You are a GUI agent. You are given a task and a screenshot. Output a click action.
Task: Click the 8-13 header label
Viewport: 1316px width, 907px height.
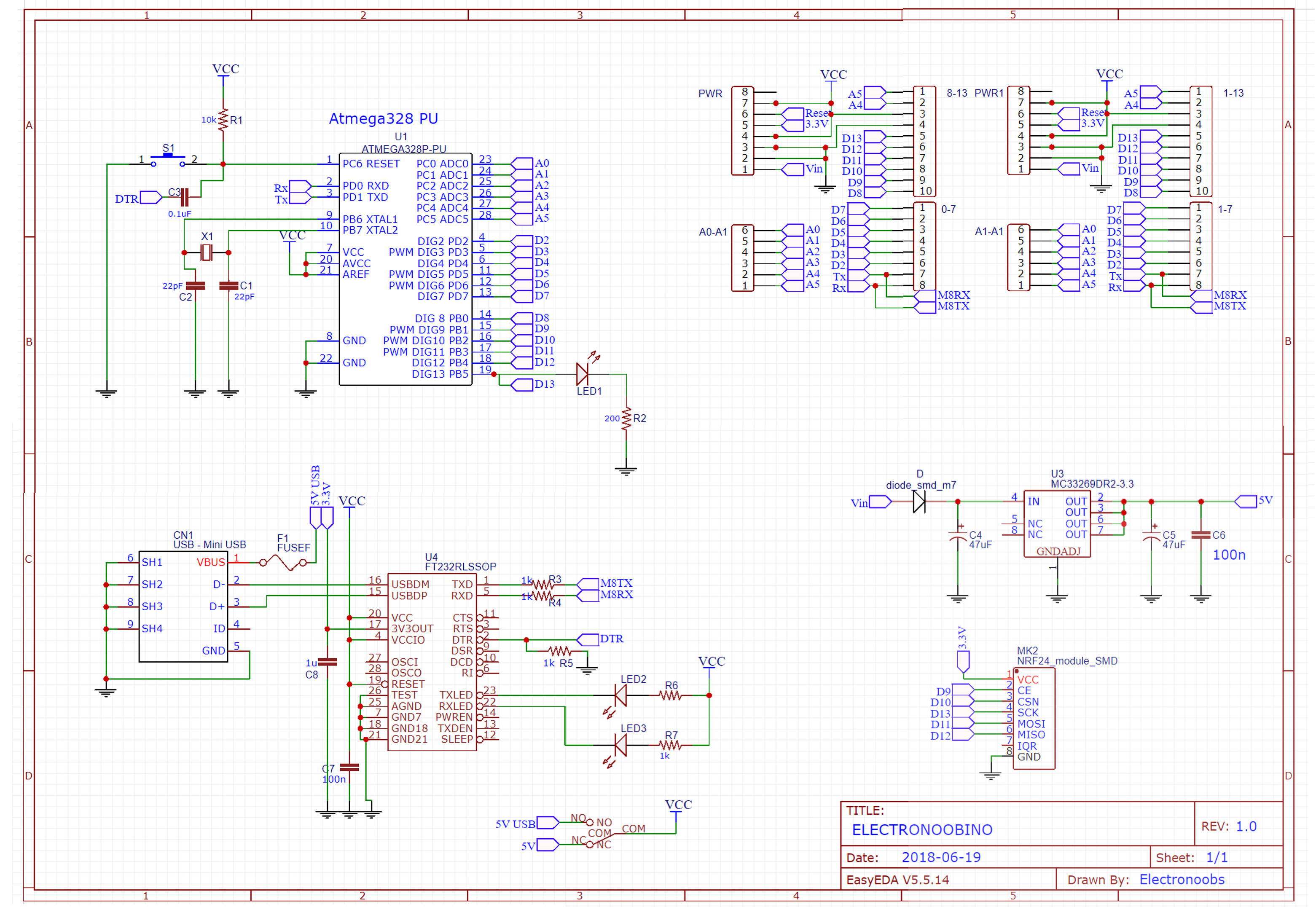[x=957, y=93]
